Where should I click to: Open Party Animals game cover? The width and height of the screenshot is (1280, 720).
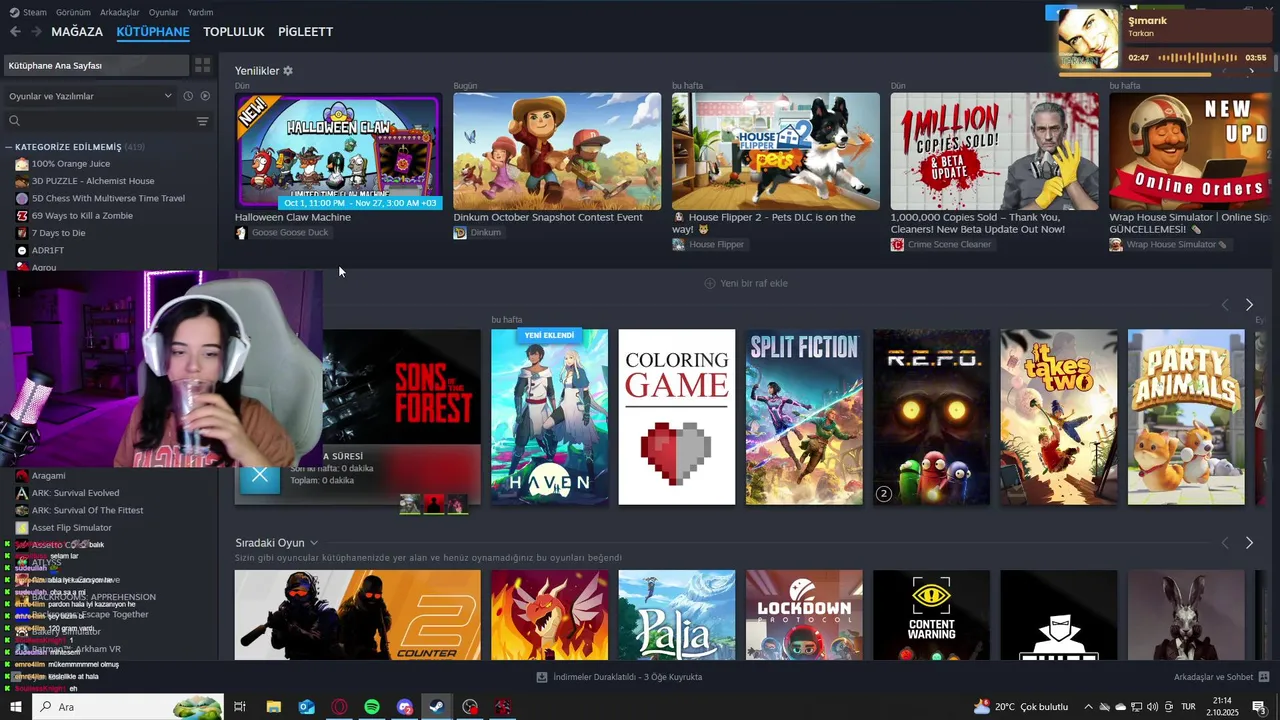[1186, 417]
